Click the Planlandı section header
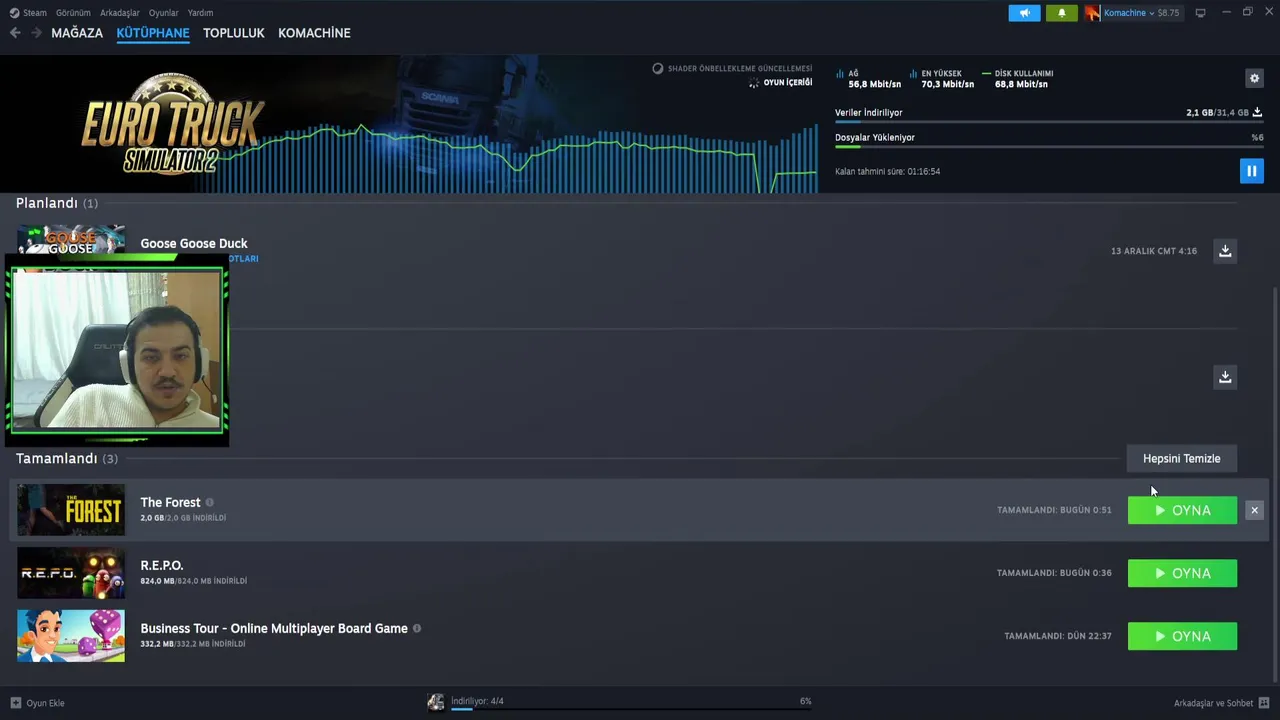This screenshot has height=720, width=1280. point(57,203)
